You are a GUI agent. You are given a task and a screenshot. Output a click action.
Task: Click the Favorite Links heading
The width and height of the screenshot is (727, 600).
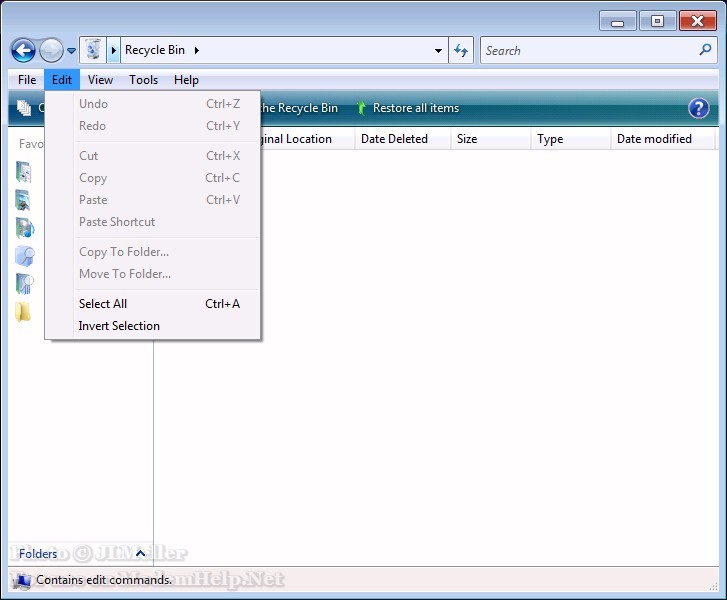(31, 144)
